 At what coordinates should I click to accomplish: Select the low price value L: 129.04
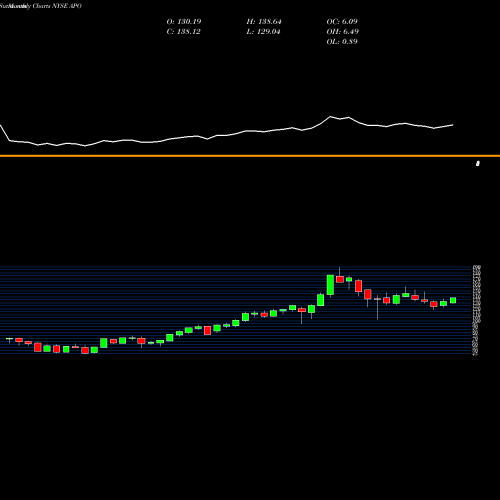click(263, 32)
